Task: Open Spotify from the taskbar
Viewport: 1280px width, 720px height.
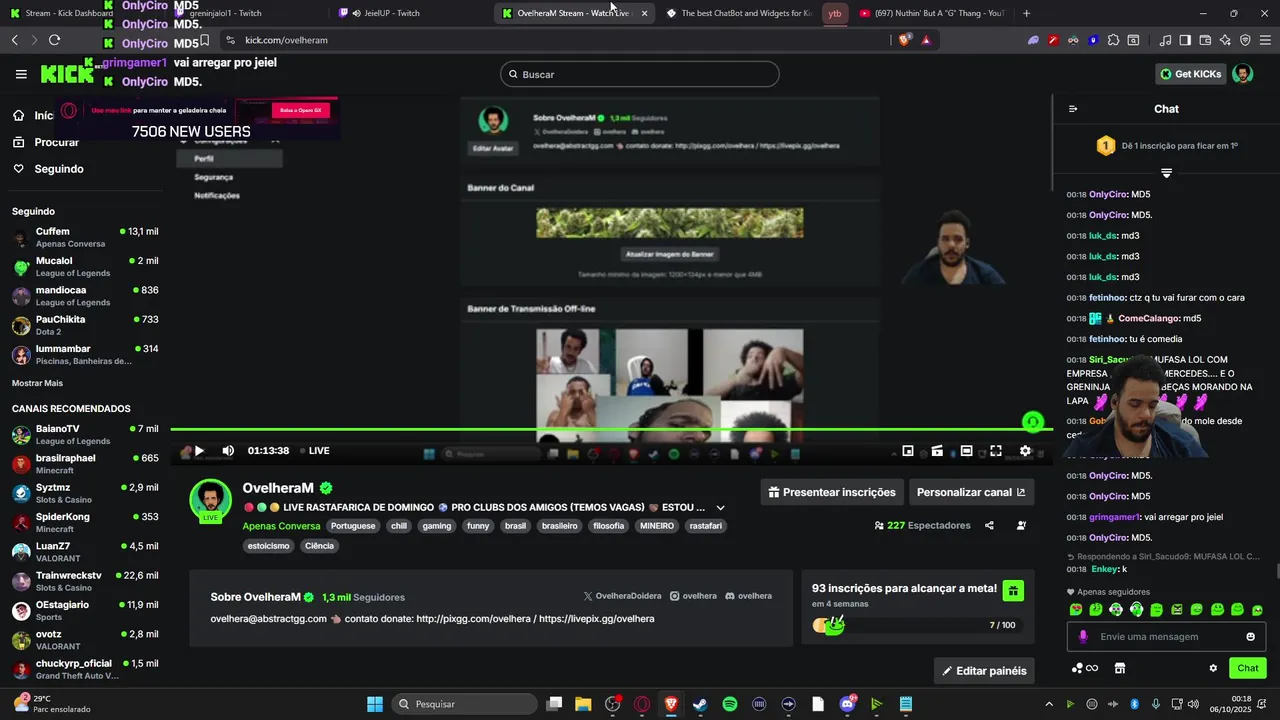Action: click(x=730, y=704)
